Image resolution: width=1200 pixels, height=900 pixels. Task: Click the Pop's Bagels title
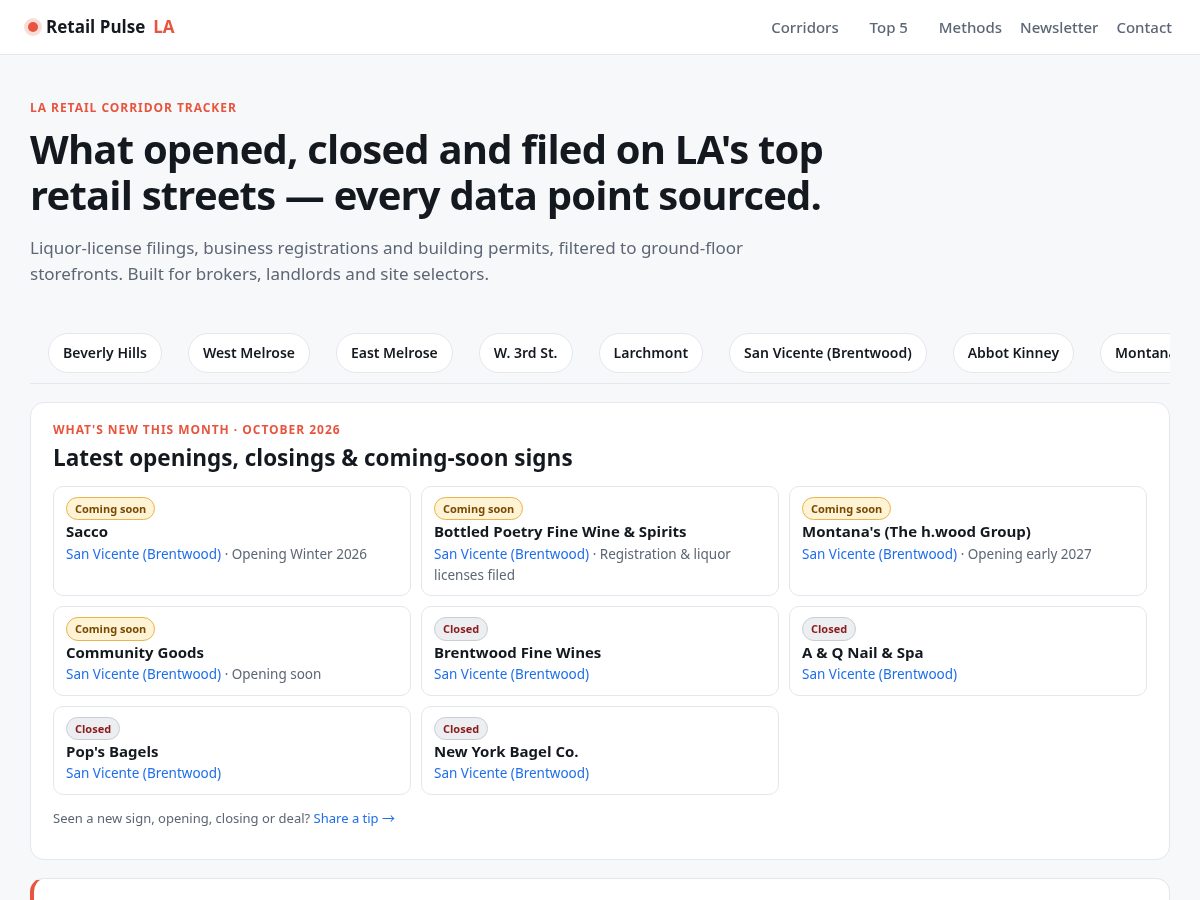(x=112, y=752)
